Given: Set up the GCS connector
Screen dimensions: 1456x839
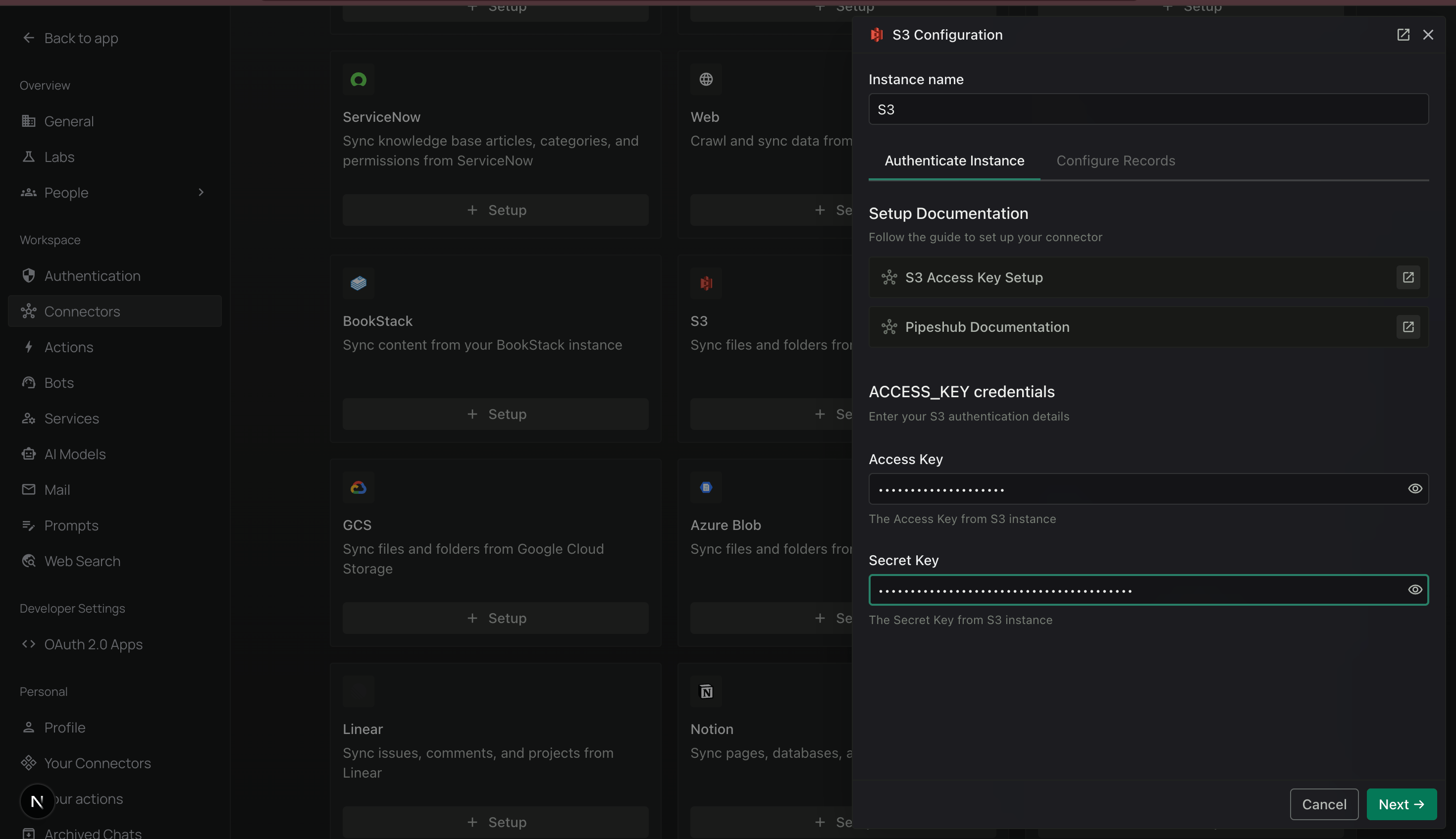Looking at the screenshot, I should click(x=496, y=618).
